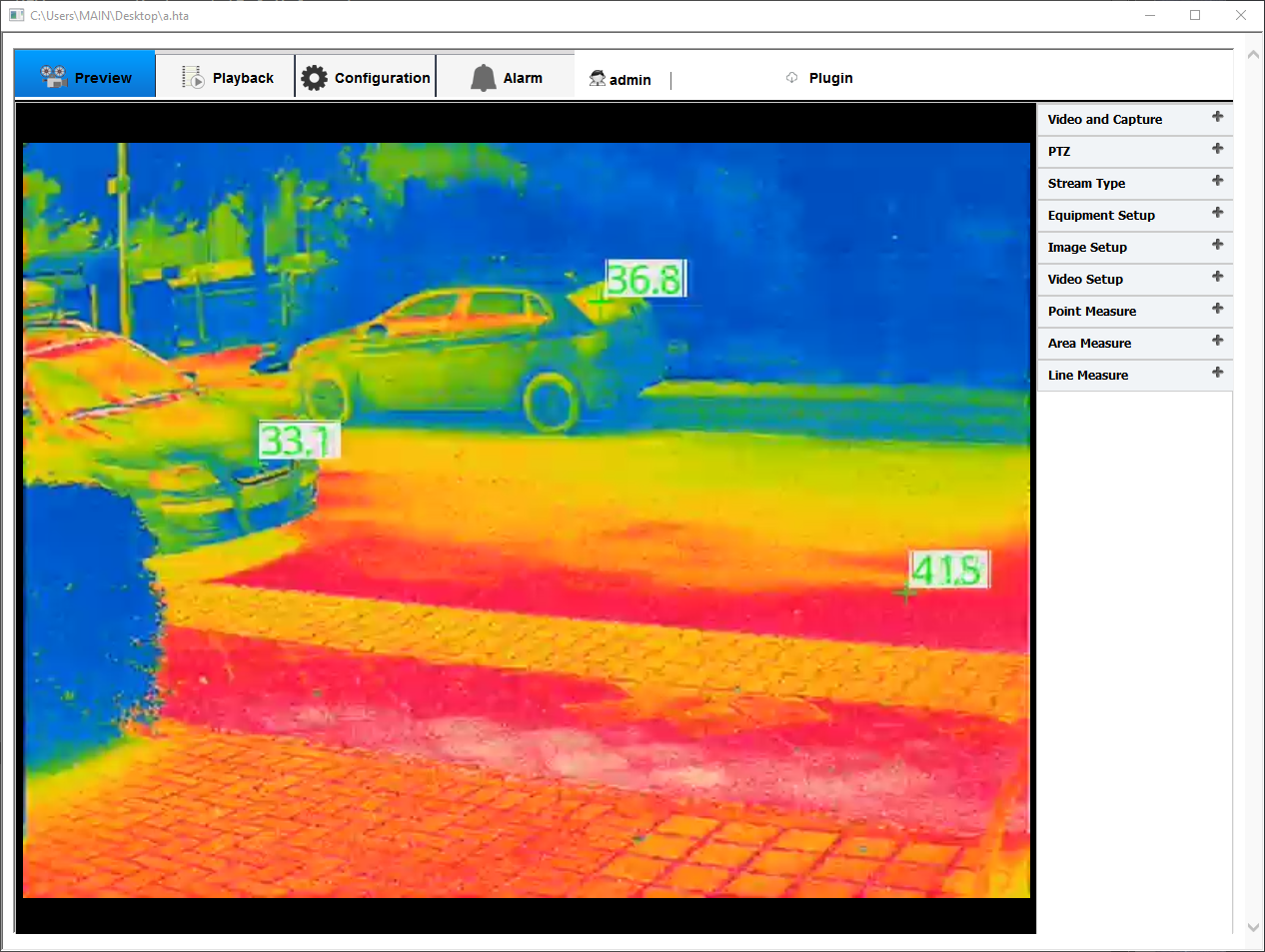Select the Image Setup label
This screenshot has width=1265, height=952.
pyautogui.click(x=1087, y=247)
